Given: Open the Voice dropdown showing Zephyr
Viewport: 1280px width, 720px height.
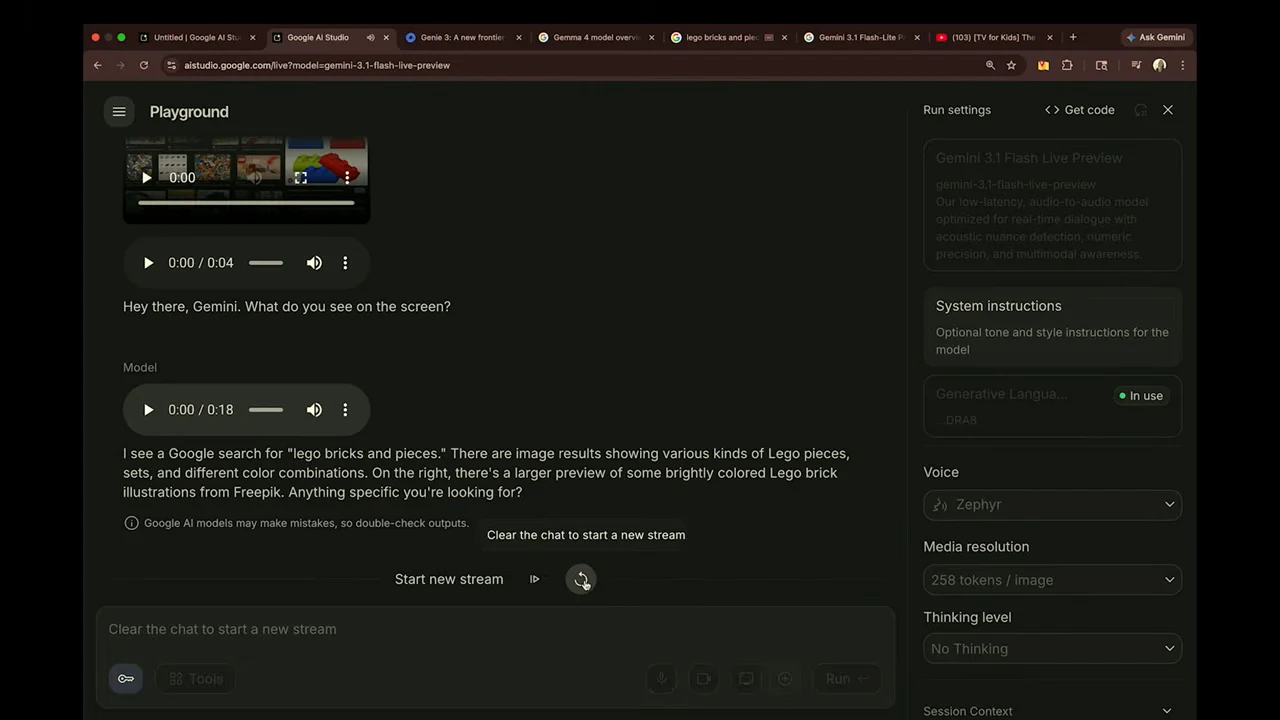Looking at the screenshot, I should coord(1052,505).
